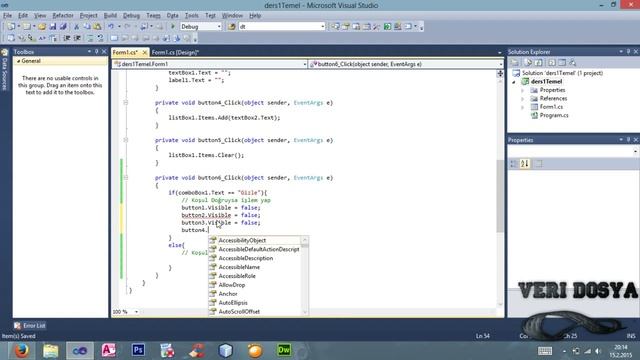
Task: Click the Toggle Bookmark icon
Action: coord(114,38)
